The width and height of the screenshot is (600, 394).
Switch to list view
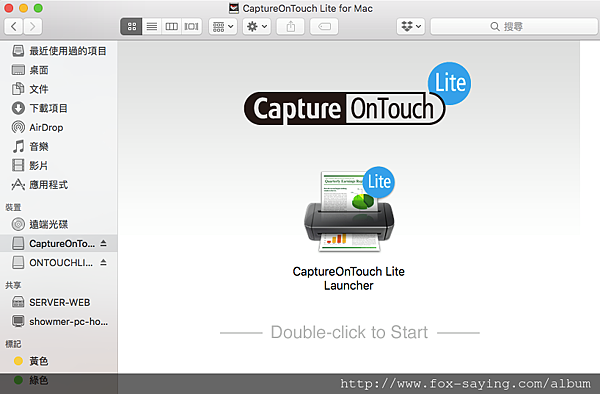[x=152, y=26]
